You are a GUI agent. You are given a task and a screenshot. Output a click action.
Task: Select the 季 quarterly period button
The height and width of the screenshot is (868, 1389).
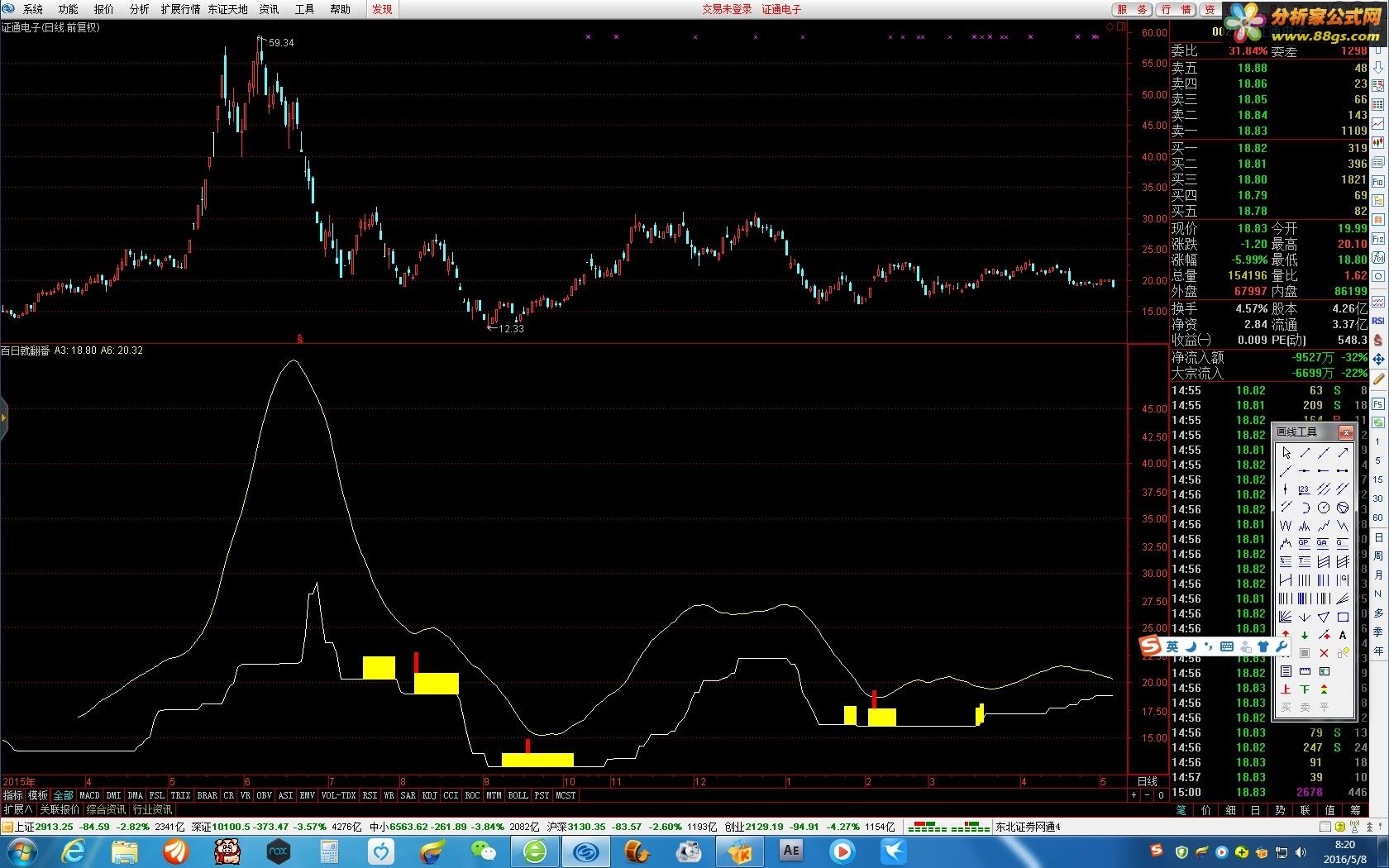[x=1378, y=632]
